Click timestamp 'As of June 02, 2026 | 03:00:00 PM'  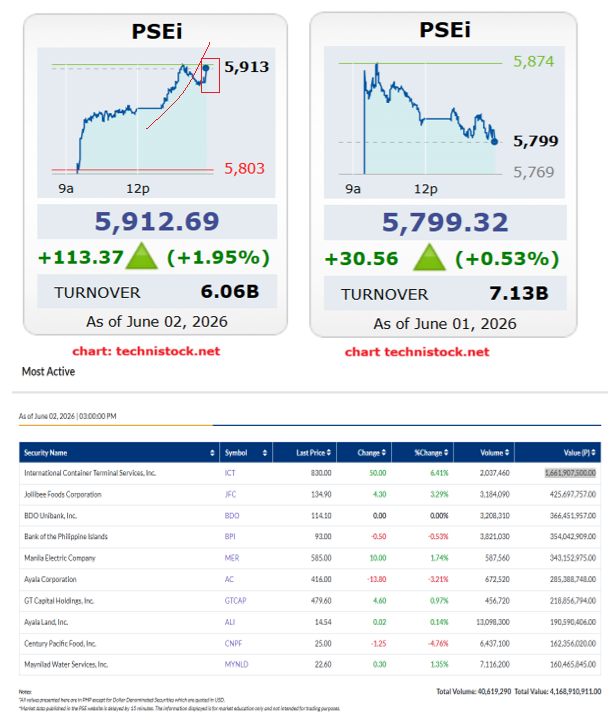tap(67, 416)
